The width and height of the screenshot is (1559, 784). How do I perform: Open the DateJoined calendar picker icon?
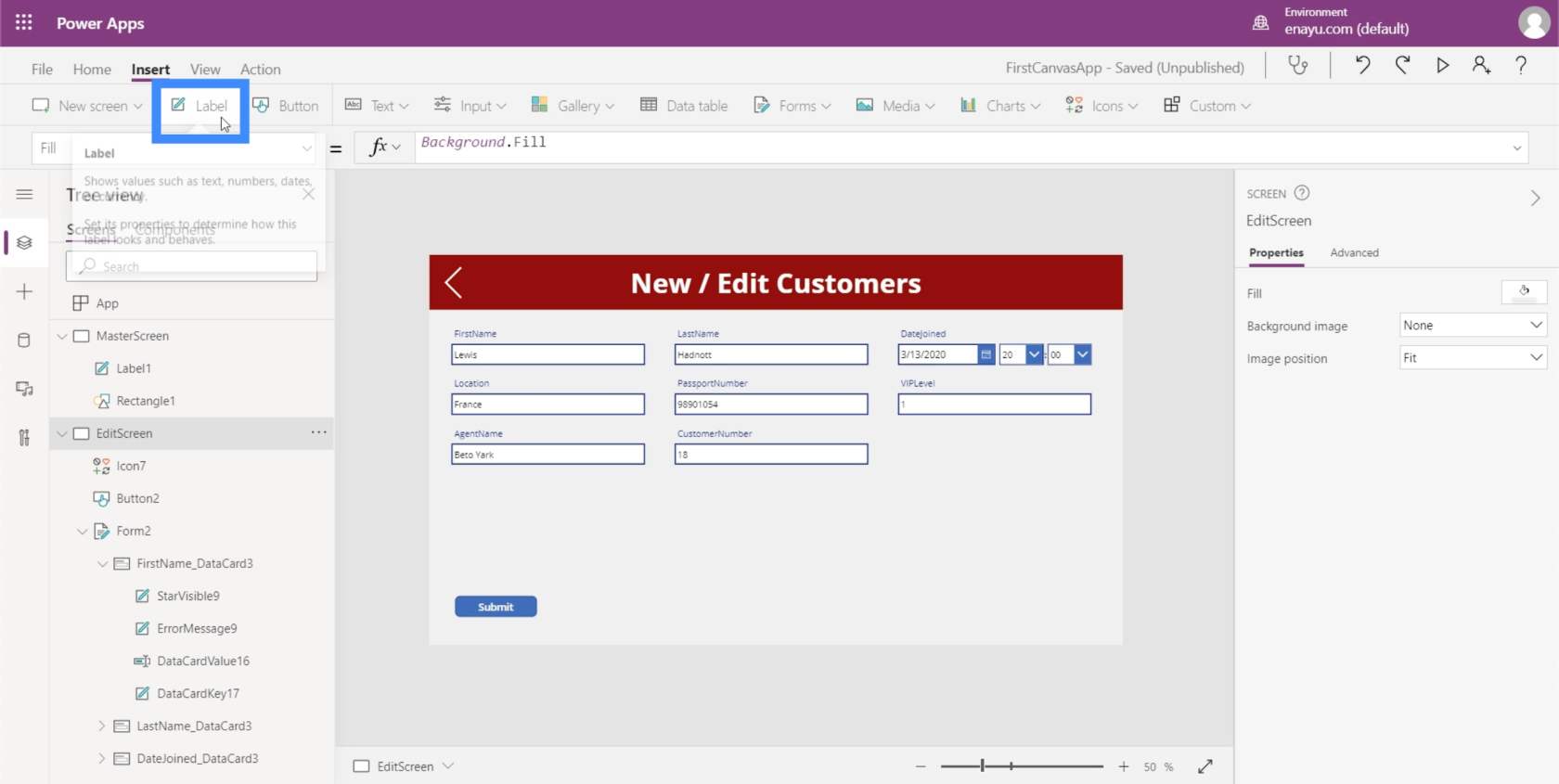click(x=986, y=354)
